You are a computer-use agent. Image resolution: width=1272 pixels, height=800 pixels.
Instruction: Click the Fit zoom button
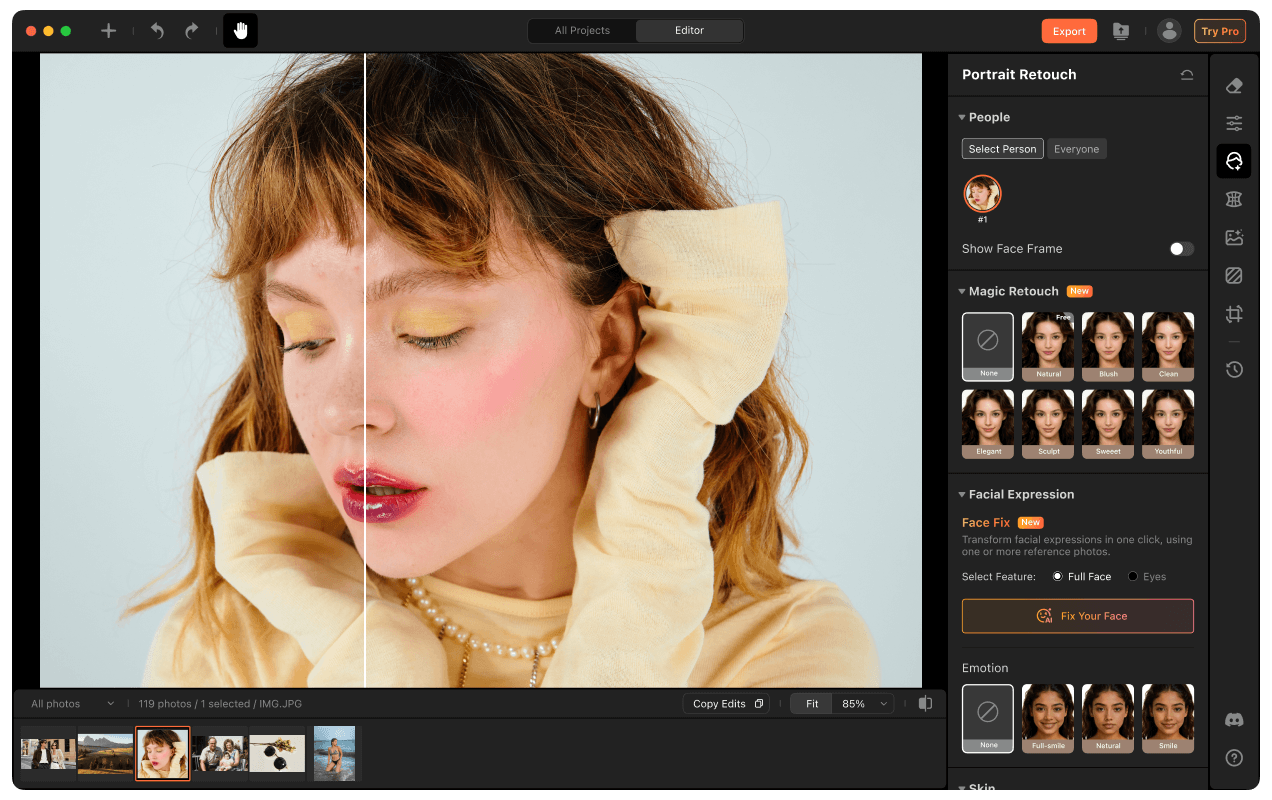pos(812,704)
